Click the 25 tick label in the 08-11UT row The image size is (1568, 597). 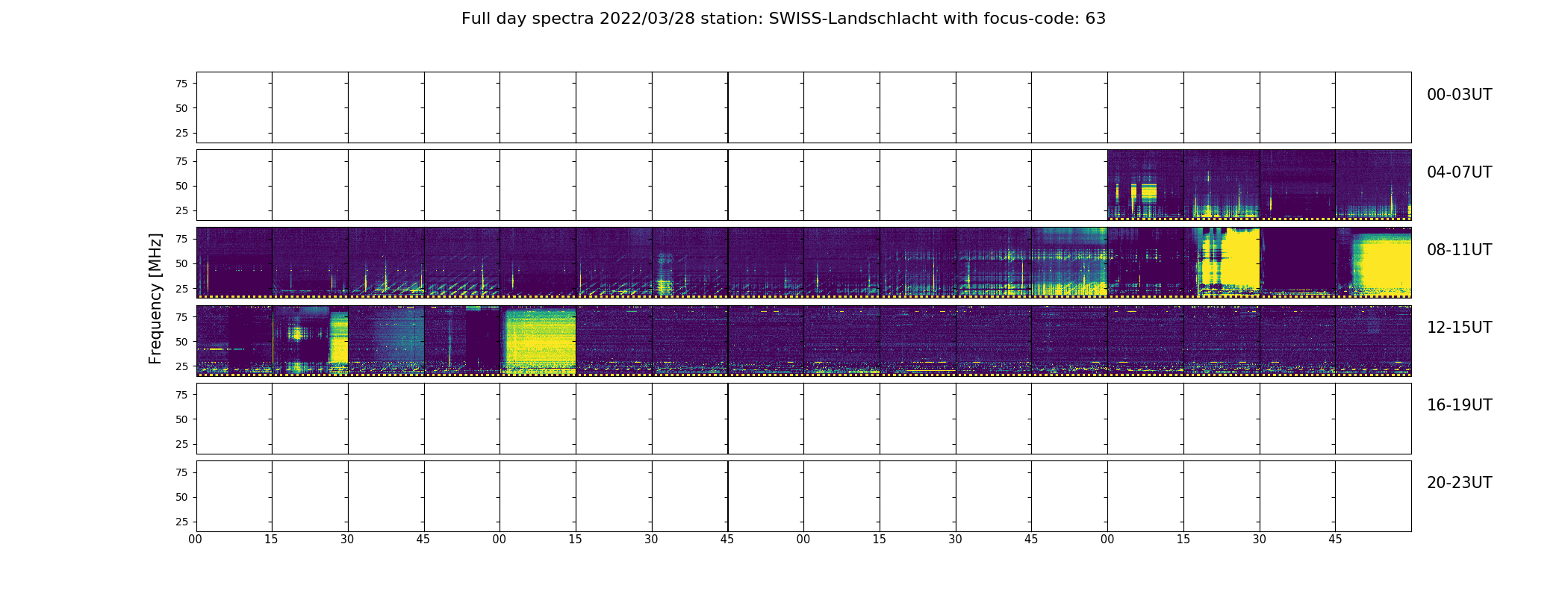pyautogui.click(x=181, y=288)
